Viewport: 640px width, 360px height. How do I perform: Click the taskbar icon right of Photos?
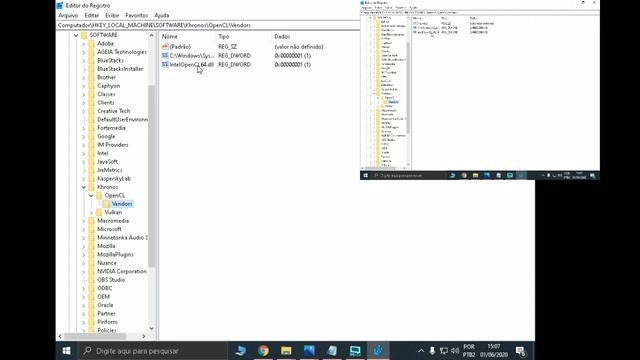pyautogui.click(x=332, y=351)
